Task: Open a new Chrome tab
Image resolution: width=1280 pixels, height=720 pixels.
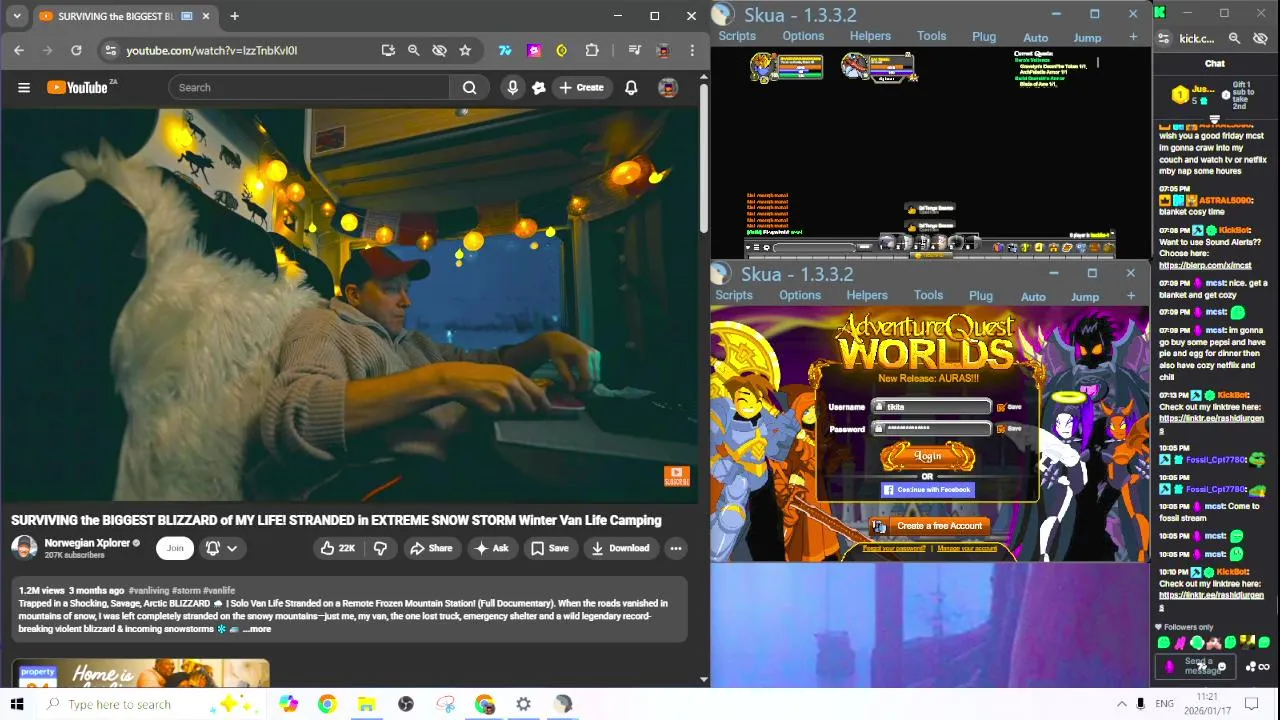Action: tap(234, 16)
